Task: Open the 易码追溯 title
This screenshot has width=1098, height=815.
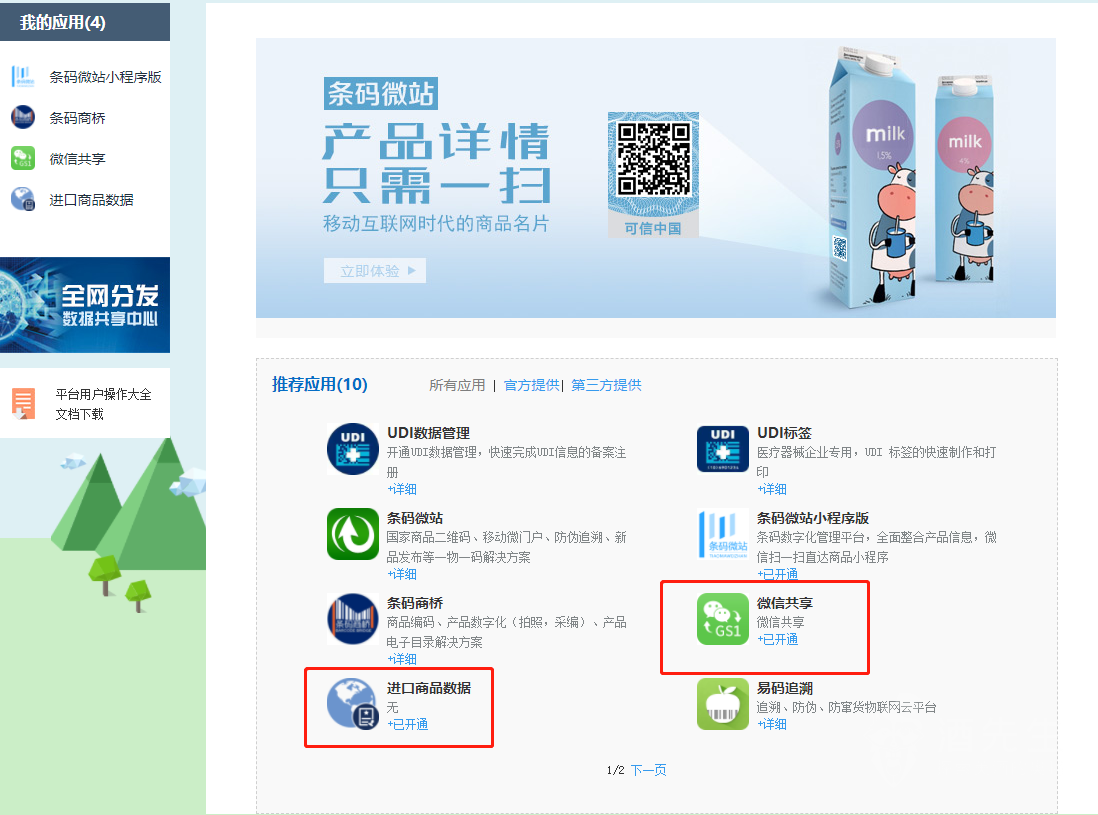Action: point(785,689)
